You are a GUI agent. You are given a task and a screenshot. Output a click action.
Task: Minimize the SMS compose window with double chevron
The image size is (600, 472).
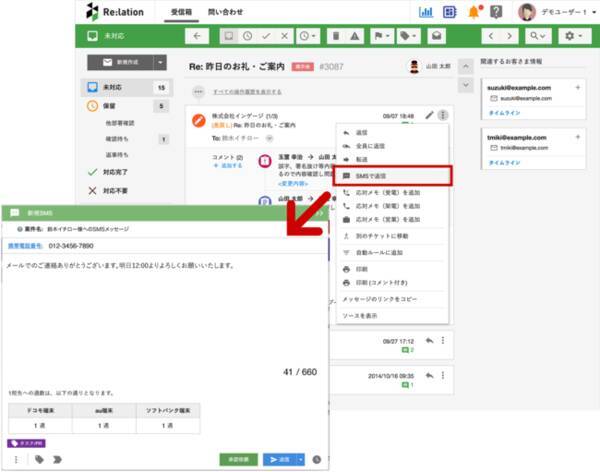pyautogui.click(x=319, y=213)
